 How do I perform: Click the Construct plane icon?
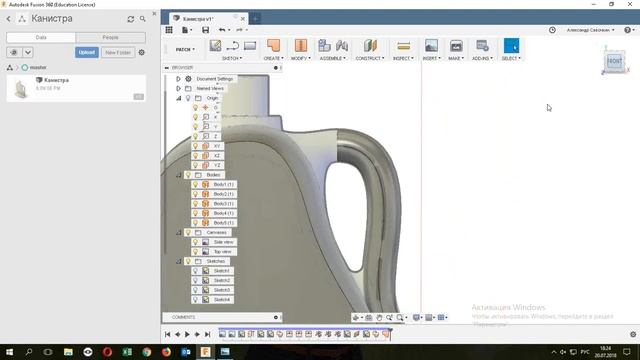click(370, 46)
